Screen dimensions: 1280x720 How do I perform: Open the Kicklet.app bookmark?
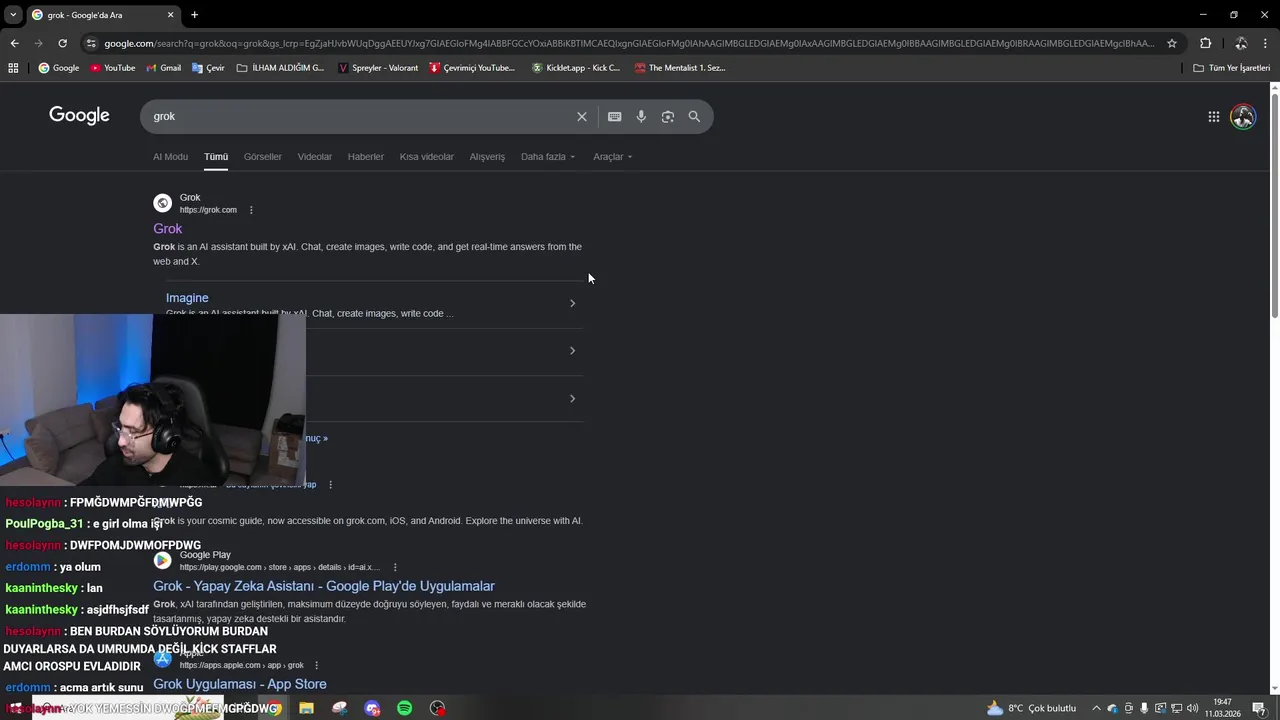[576, 68]
